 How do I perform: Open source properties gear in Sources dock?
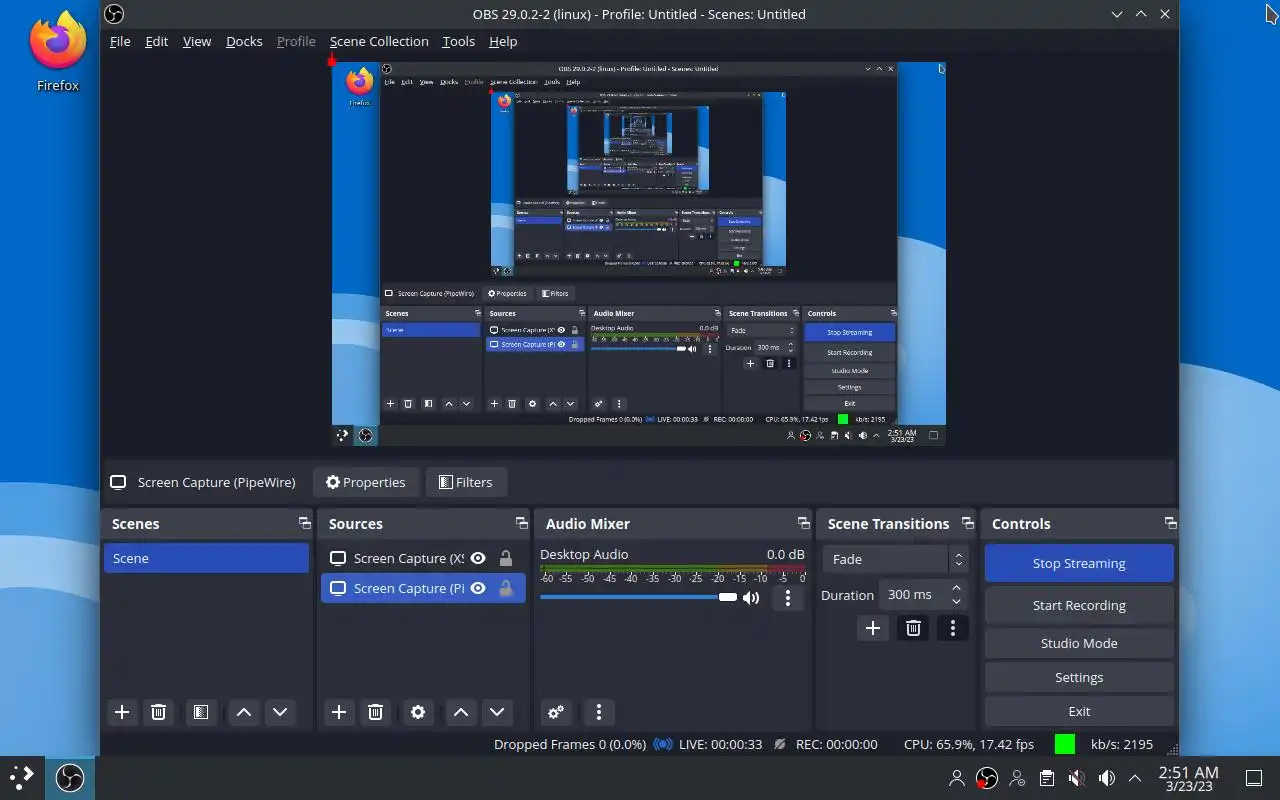(418, 712)
